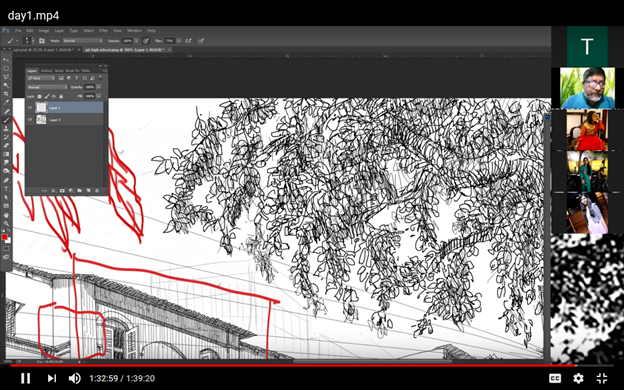Select the Move tool in the toolbox
The height and width of the screenshot is (390, 624).
[x=6, y=60]
